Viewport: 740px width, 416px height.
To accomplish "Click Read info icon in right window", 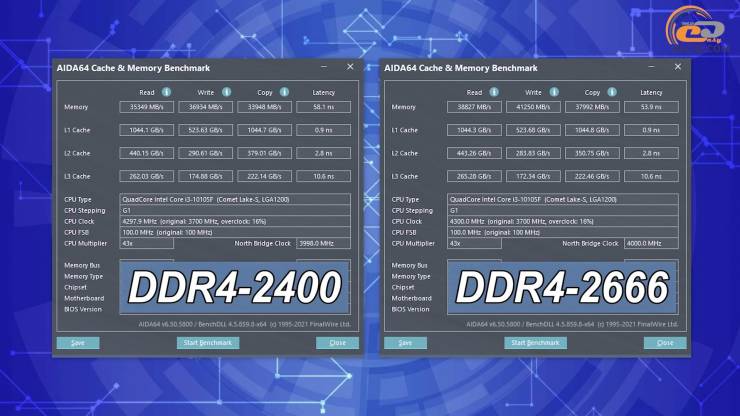I will [494, 92].
